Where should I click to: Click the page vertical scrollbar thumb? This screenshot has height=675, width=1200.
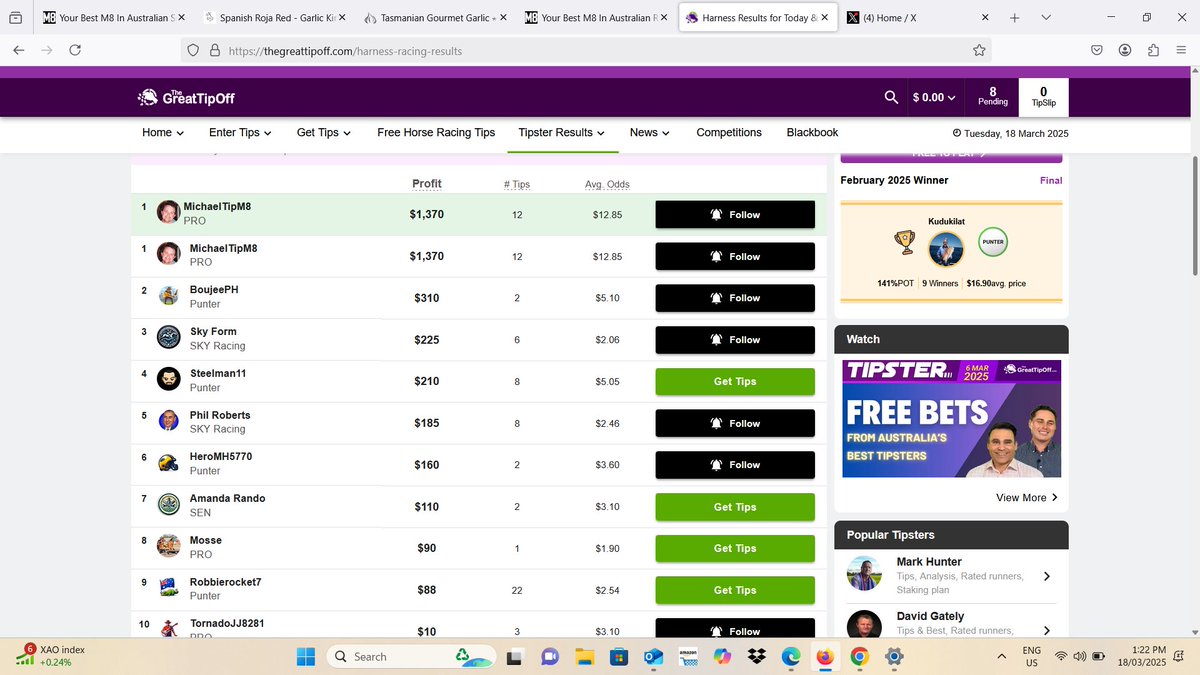click(1194, 215)
